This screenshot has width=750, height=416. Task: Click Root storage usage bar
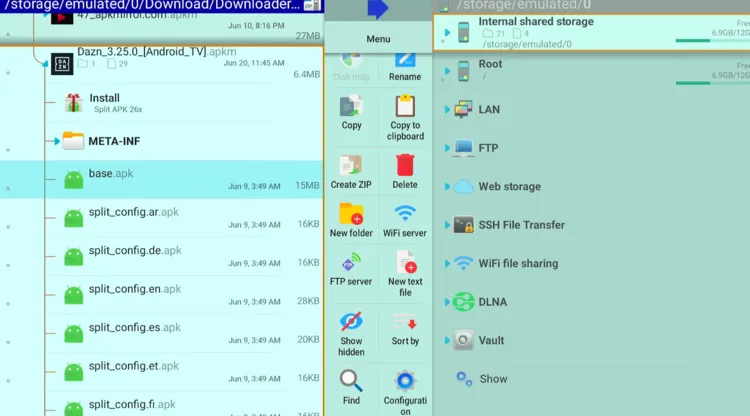tap(713, 83)
